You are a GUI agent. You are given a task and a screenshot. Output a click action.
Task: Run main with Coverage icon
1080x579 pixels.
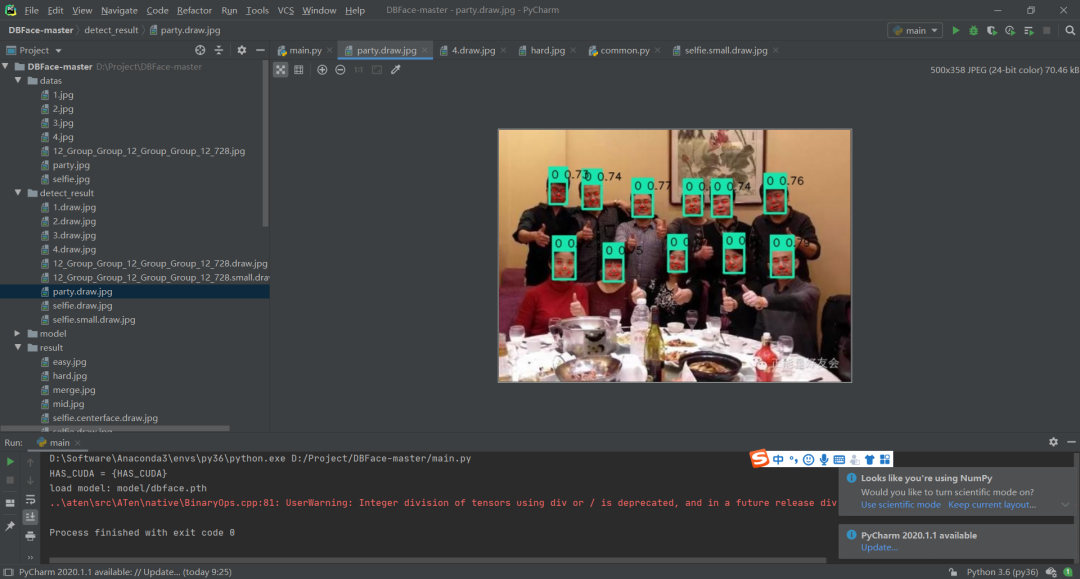(x=990, y=31)
